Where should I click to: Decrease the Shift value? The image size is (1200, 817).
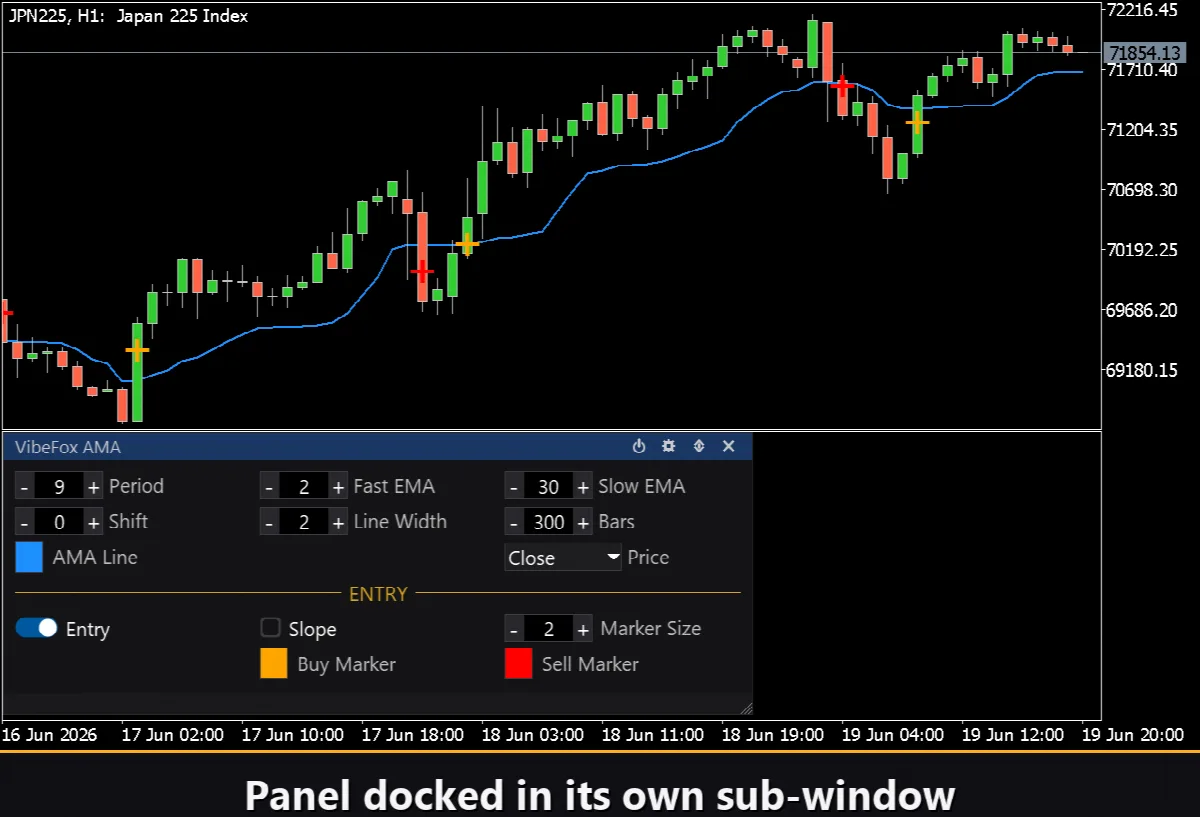(24, 522)
